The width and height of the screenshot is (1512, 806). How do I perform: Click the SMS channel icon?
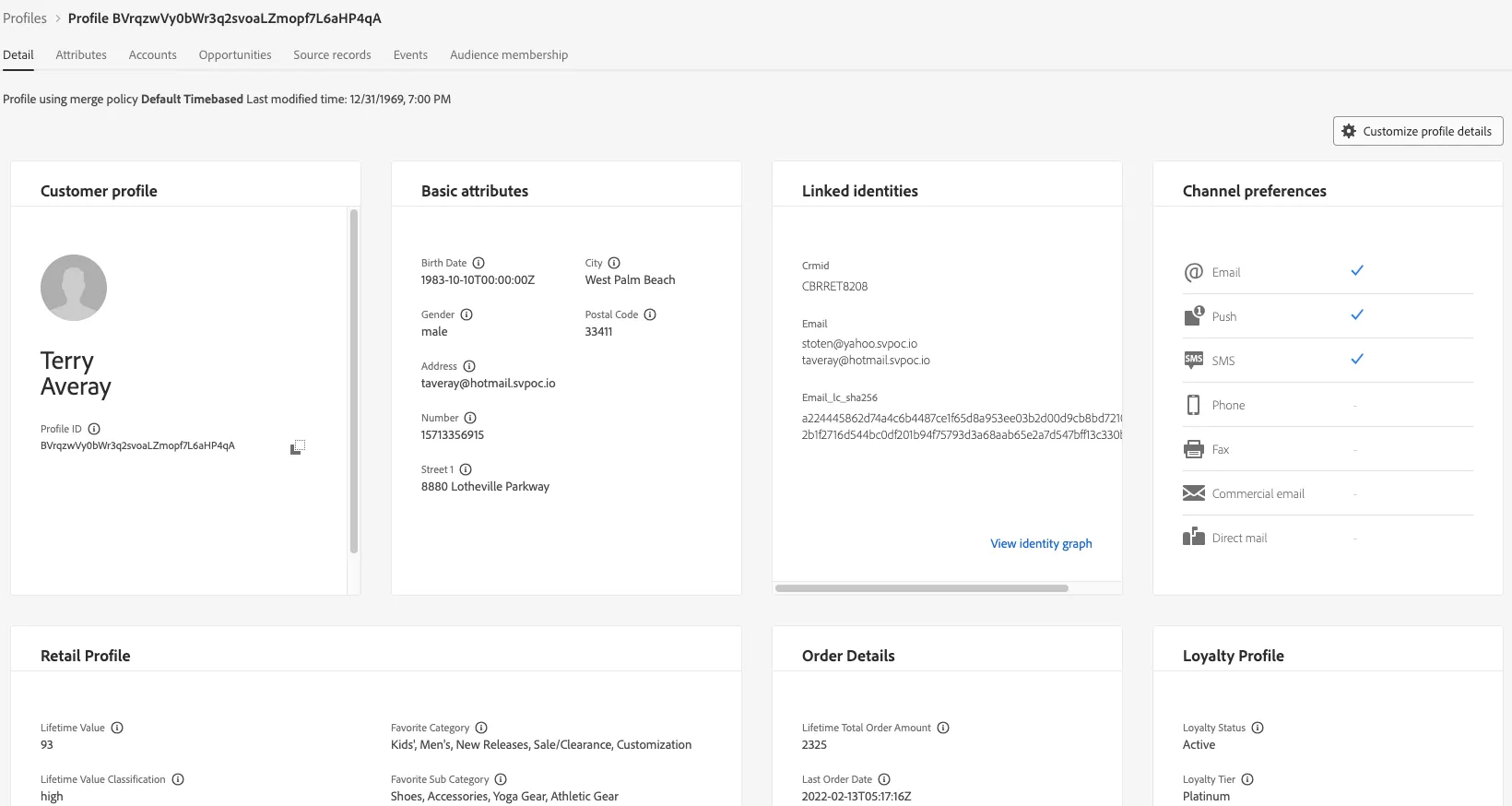[1193, 360]
